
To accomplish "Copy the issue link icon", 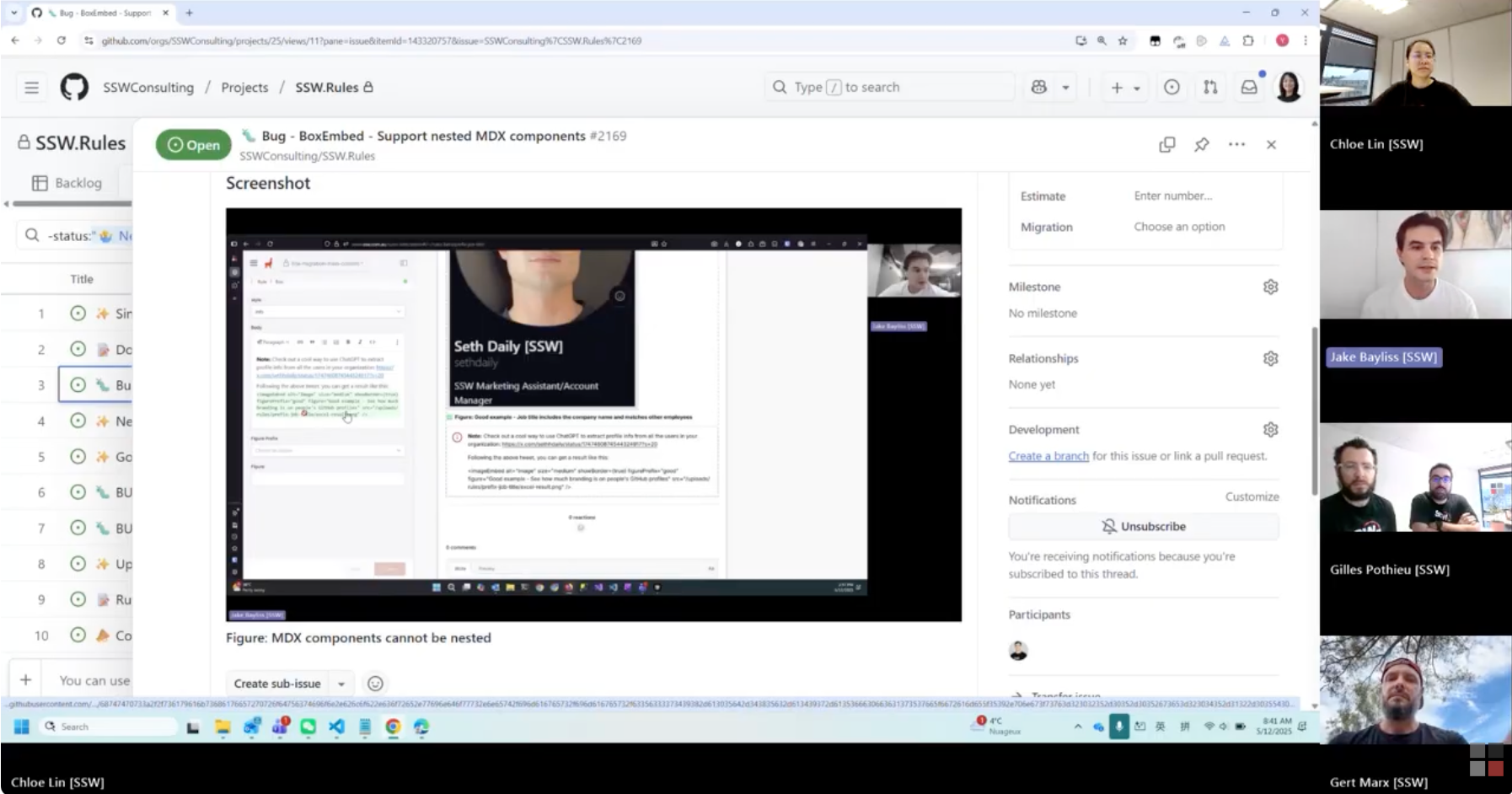I will click(1167, 145).
